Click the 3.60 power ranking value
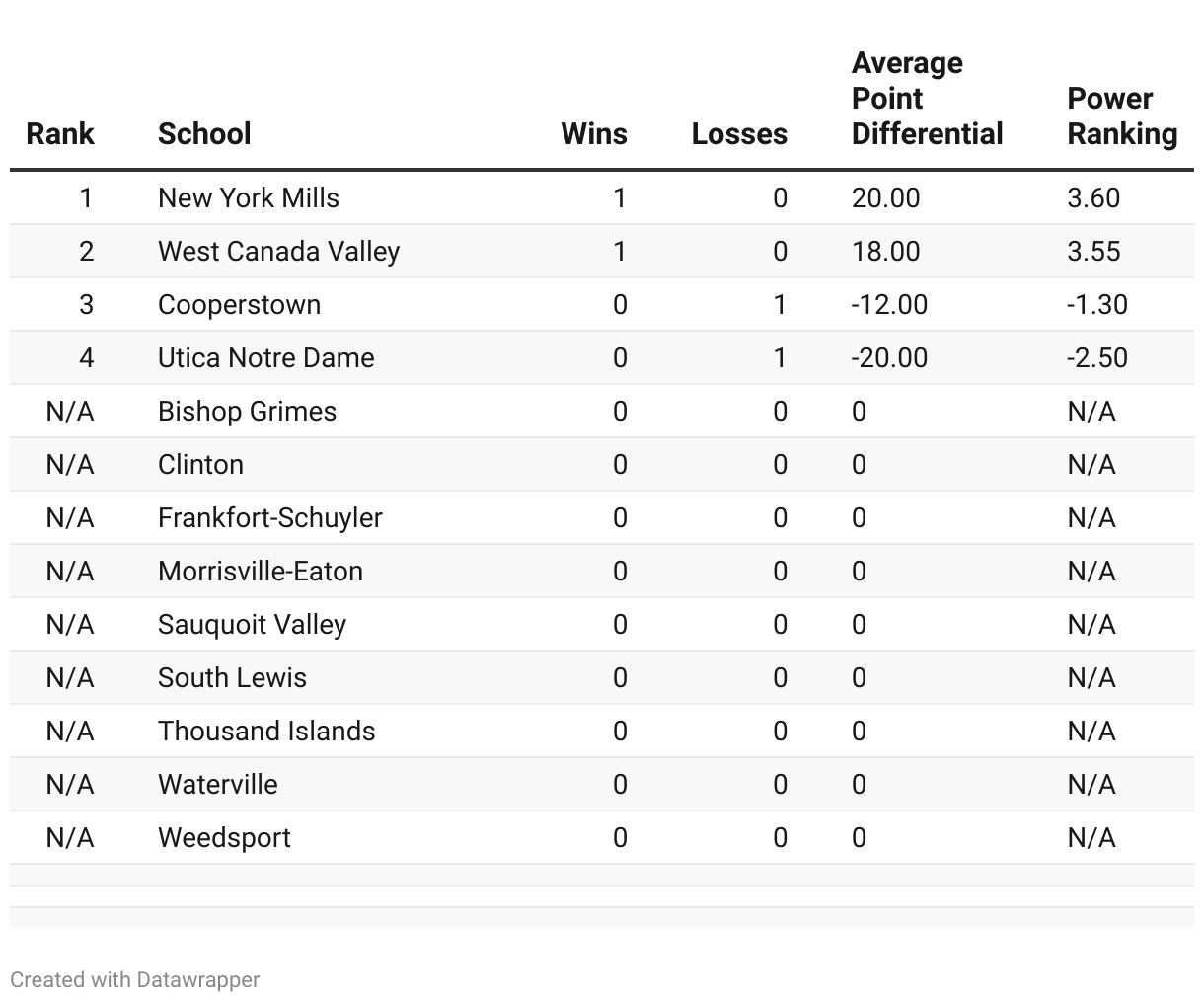This screenshot has height=1003, width=1204. [1093, 197]
